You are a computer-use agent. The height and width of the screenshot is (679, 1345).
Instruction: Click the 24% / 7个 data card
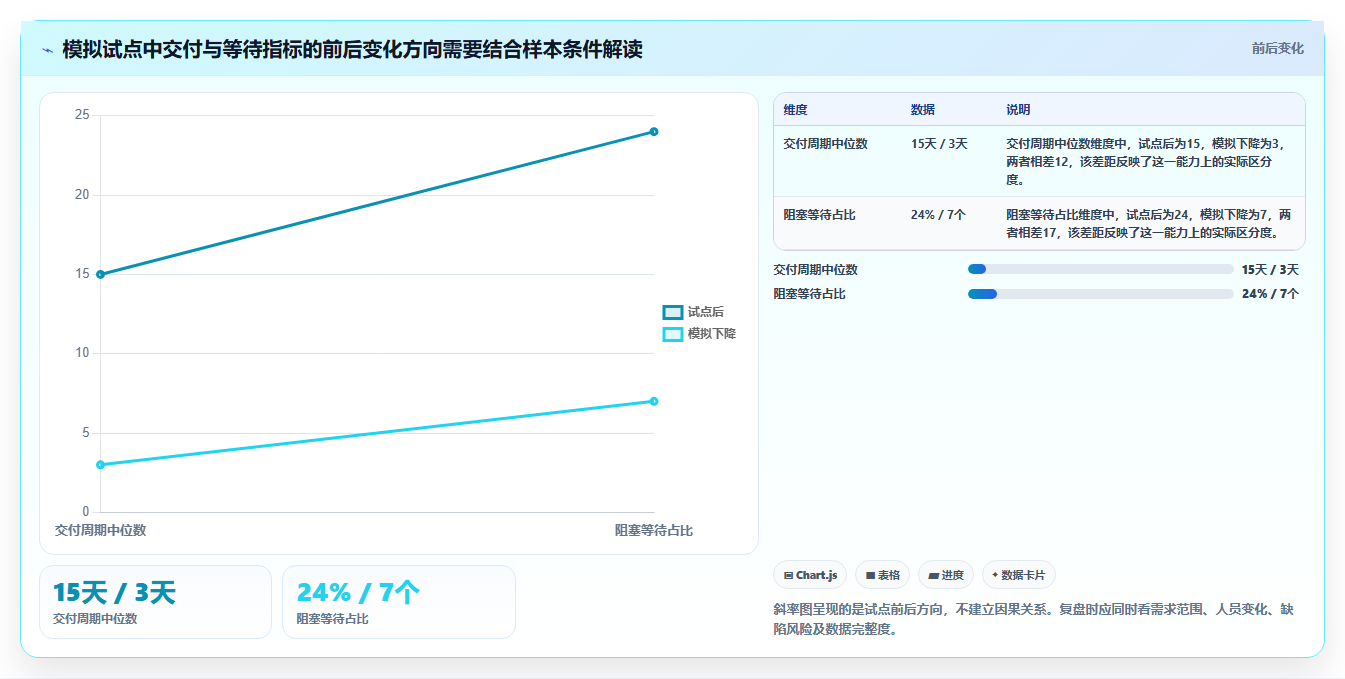pyautogui.click(x=399, y=602)
